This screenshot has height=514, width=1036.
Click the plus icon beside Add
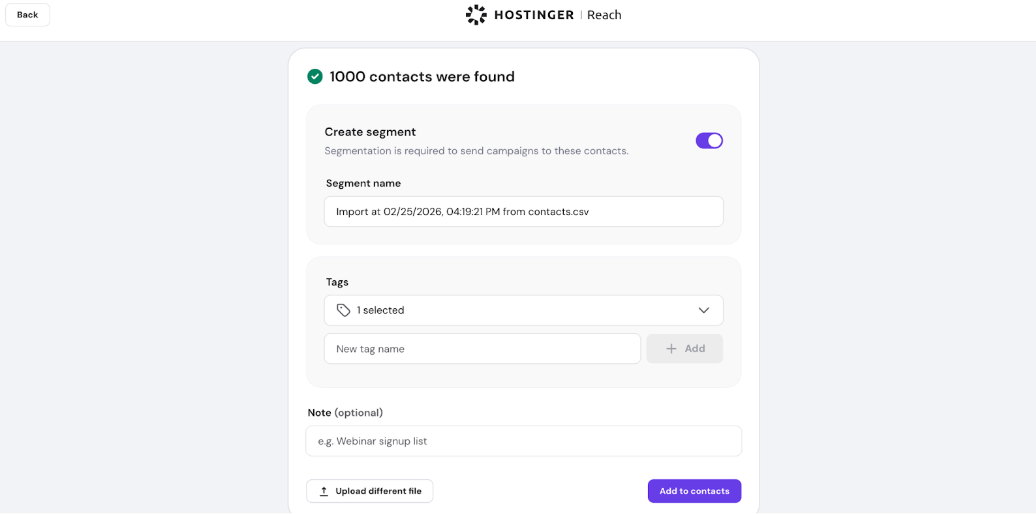coord(671,349)
